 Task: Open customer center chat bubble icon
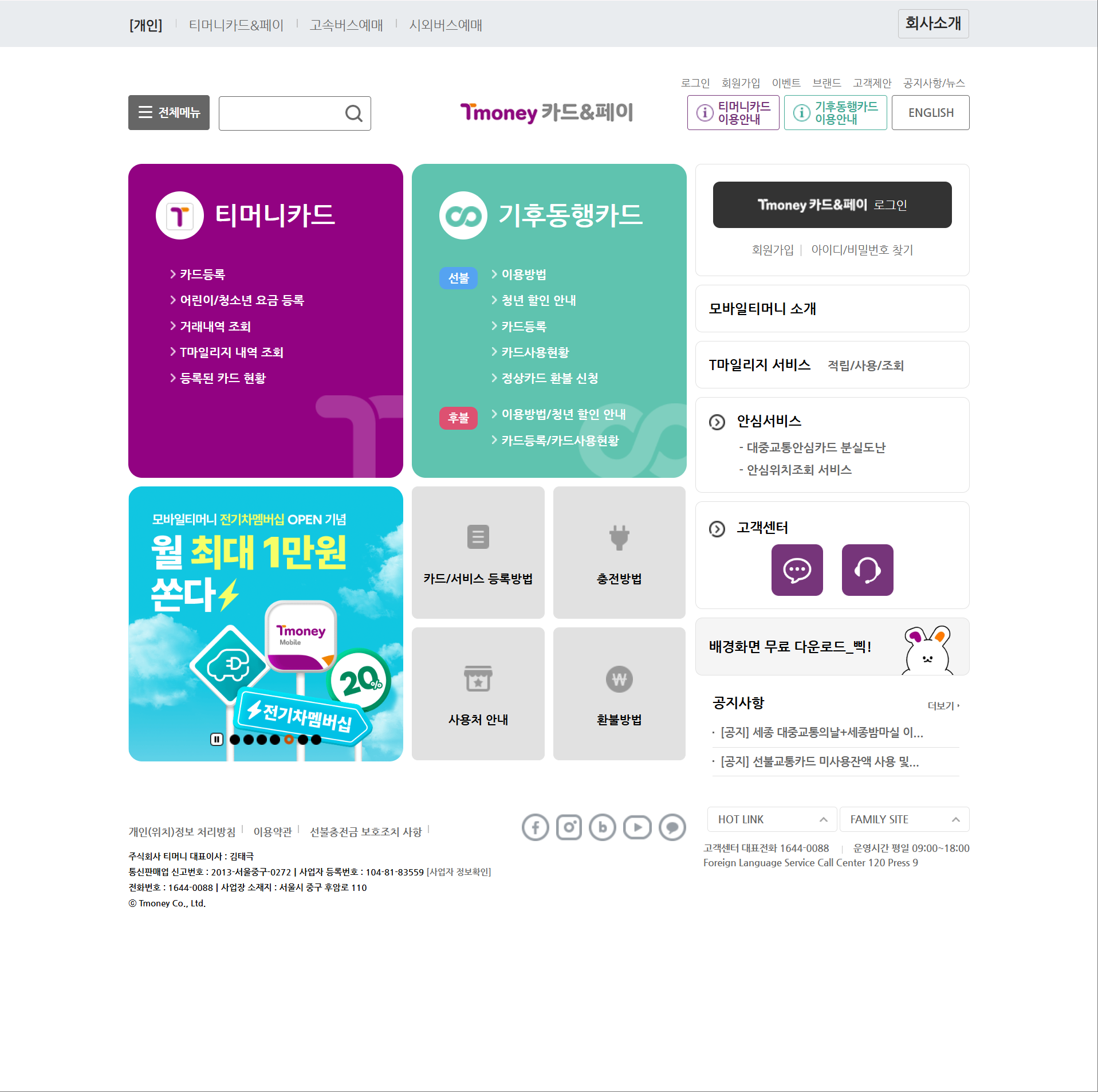[797, 570]
